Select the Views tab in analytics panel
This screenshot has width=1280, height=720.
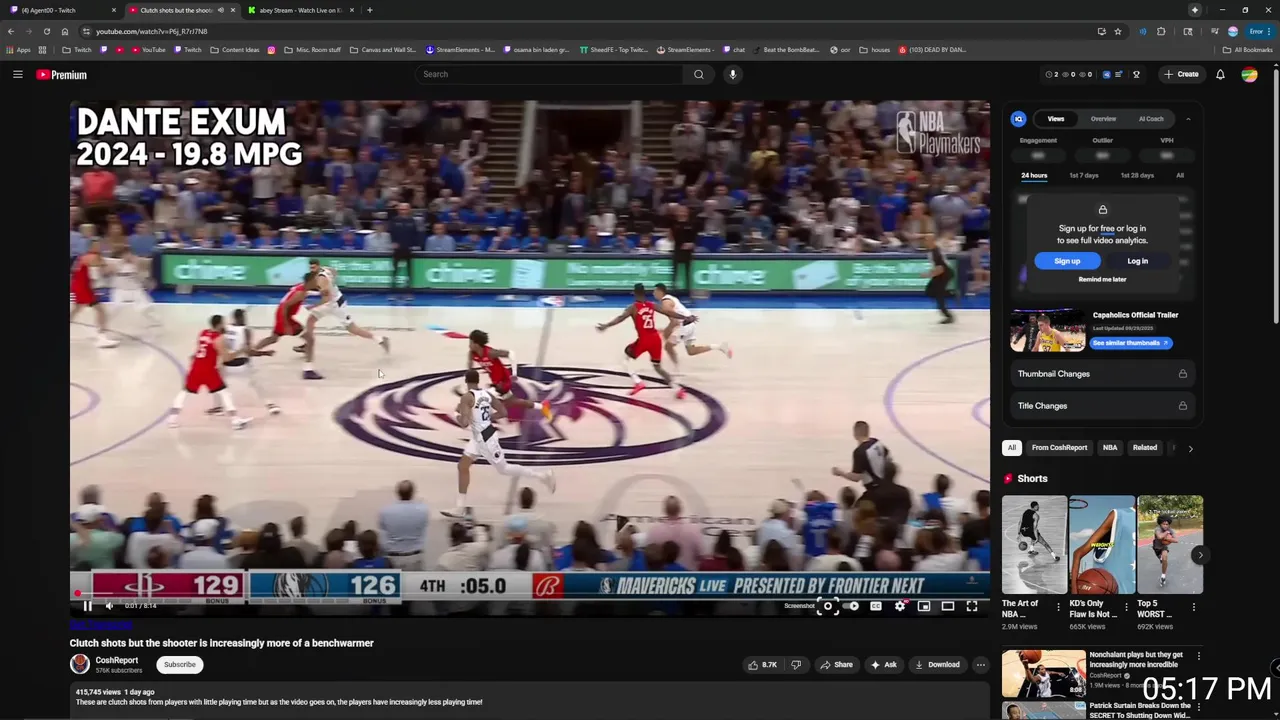[x=1056, y=119]
